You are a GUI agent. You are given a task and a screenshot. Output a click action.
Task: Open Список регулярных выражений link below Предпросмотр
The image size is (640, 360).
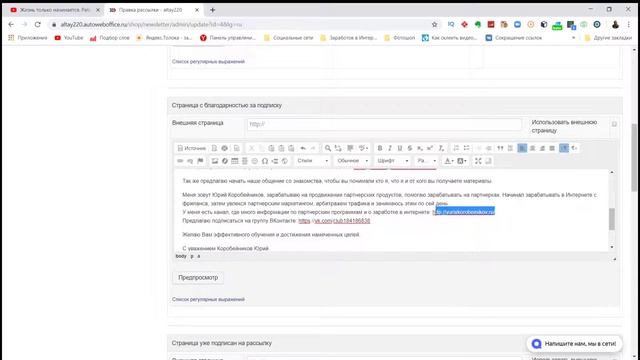point(208,299)
